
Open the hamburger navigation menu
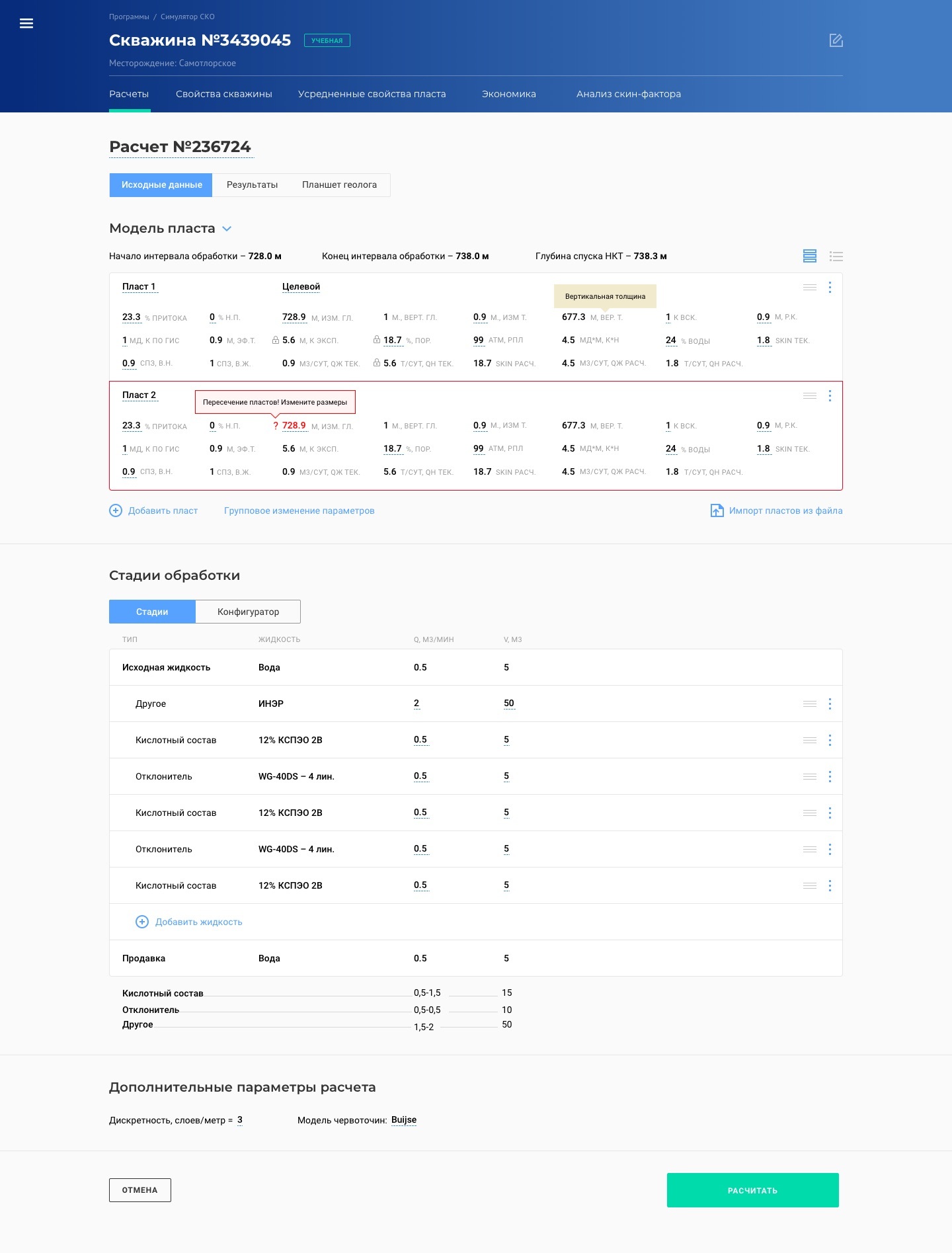[x=26, y=24]
